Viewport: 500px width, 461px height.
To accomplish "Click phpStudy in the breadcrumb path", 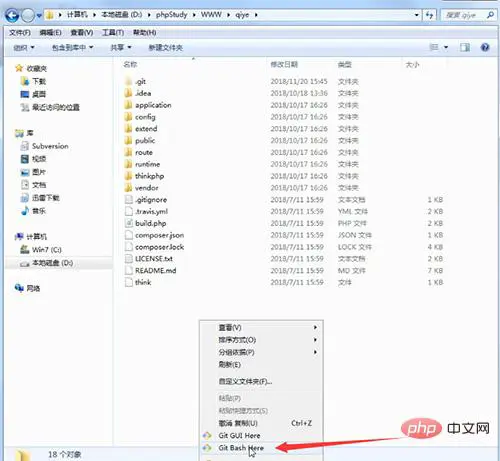I will (171, 15).
